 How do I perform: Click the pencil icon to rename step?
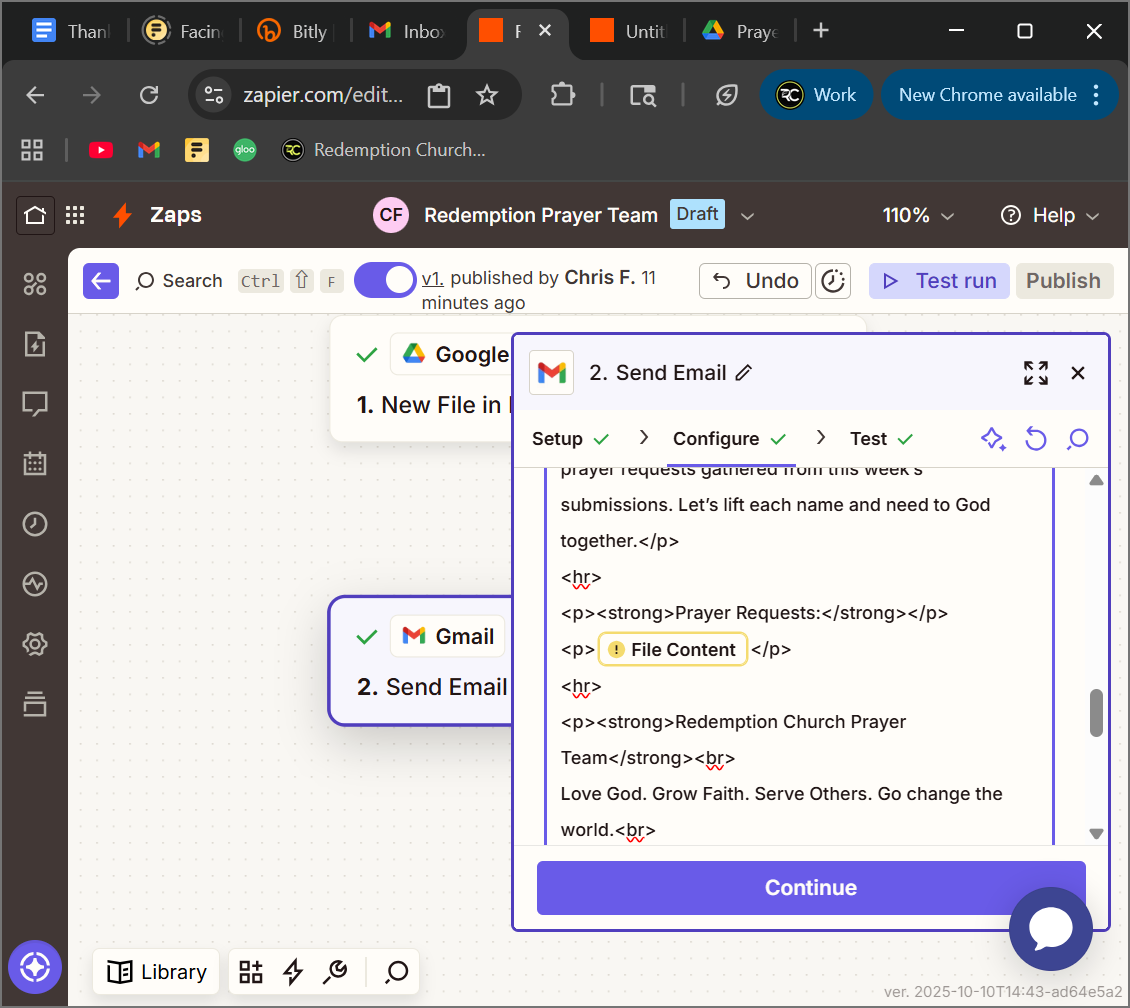click(x=743, y=373)
